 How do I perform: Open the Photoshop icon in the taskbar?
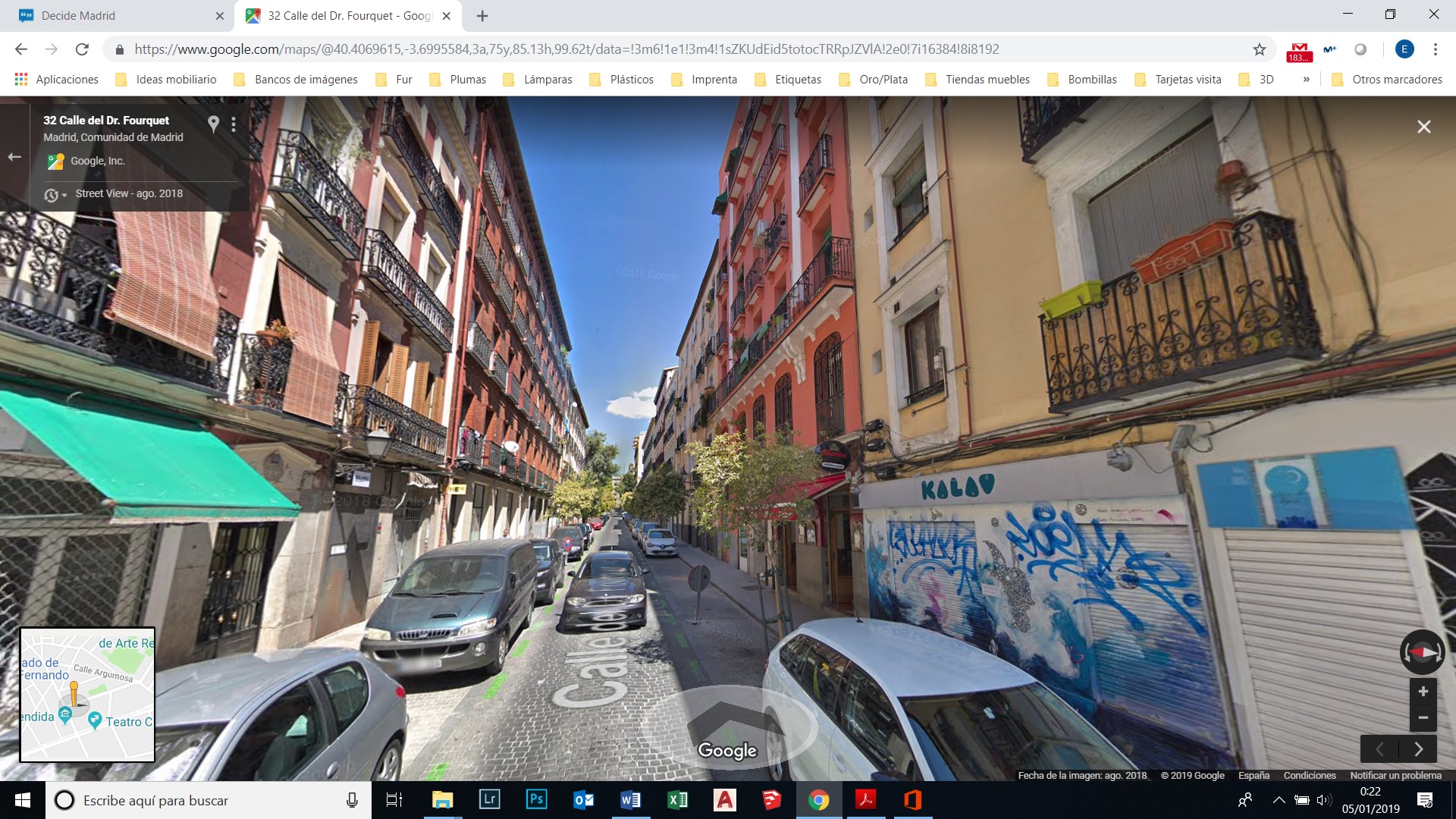pyautogui.click(x=536, y=799)
